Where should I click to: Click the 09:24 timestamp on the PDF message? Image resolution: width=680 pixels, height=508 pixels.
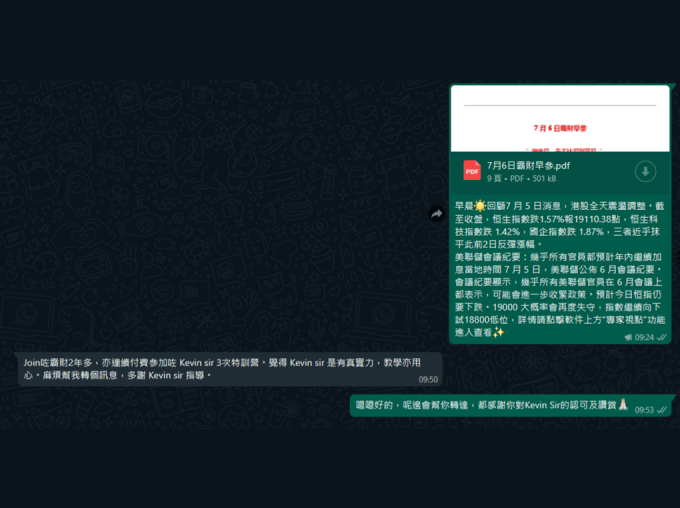click(x=644, y=338)
